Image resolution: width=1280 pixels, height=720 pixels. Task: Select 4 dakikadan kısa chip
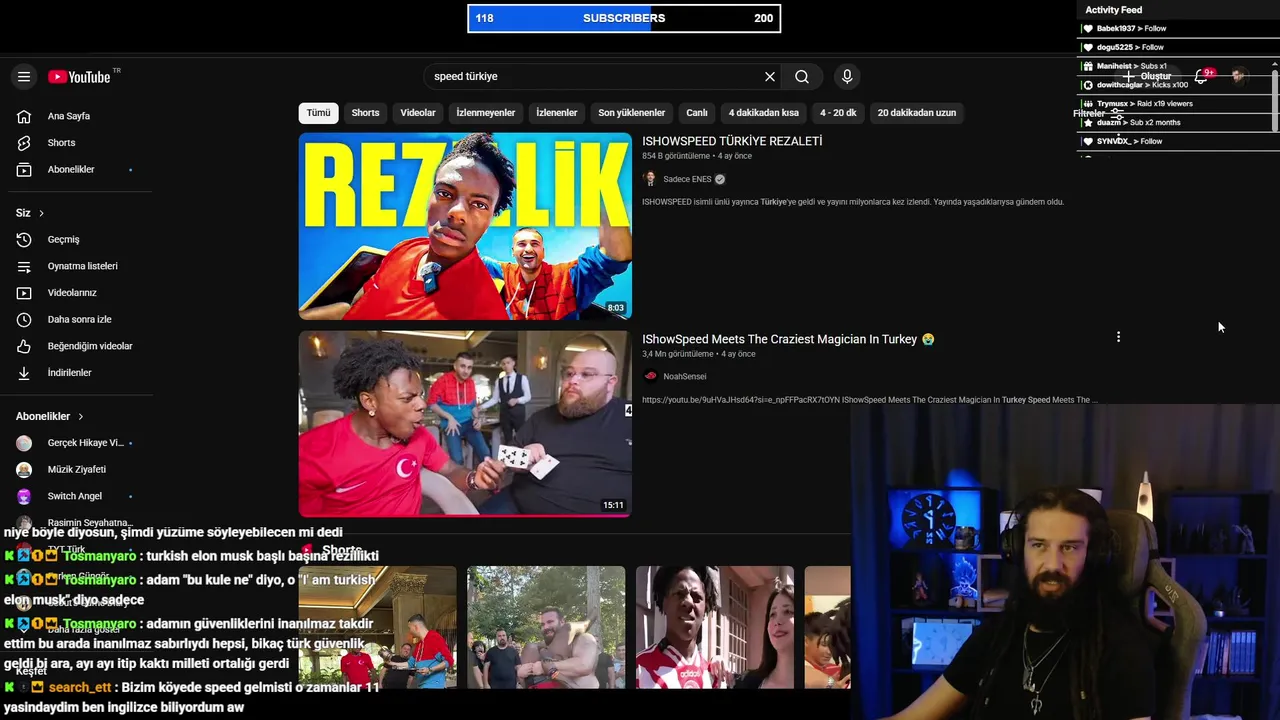[764, 113]
